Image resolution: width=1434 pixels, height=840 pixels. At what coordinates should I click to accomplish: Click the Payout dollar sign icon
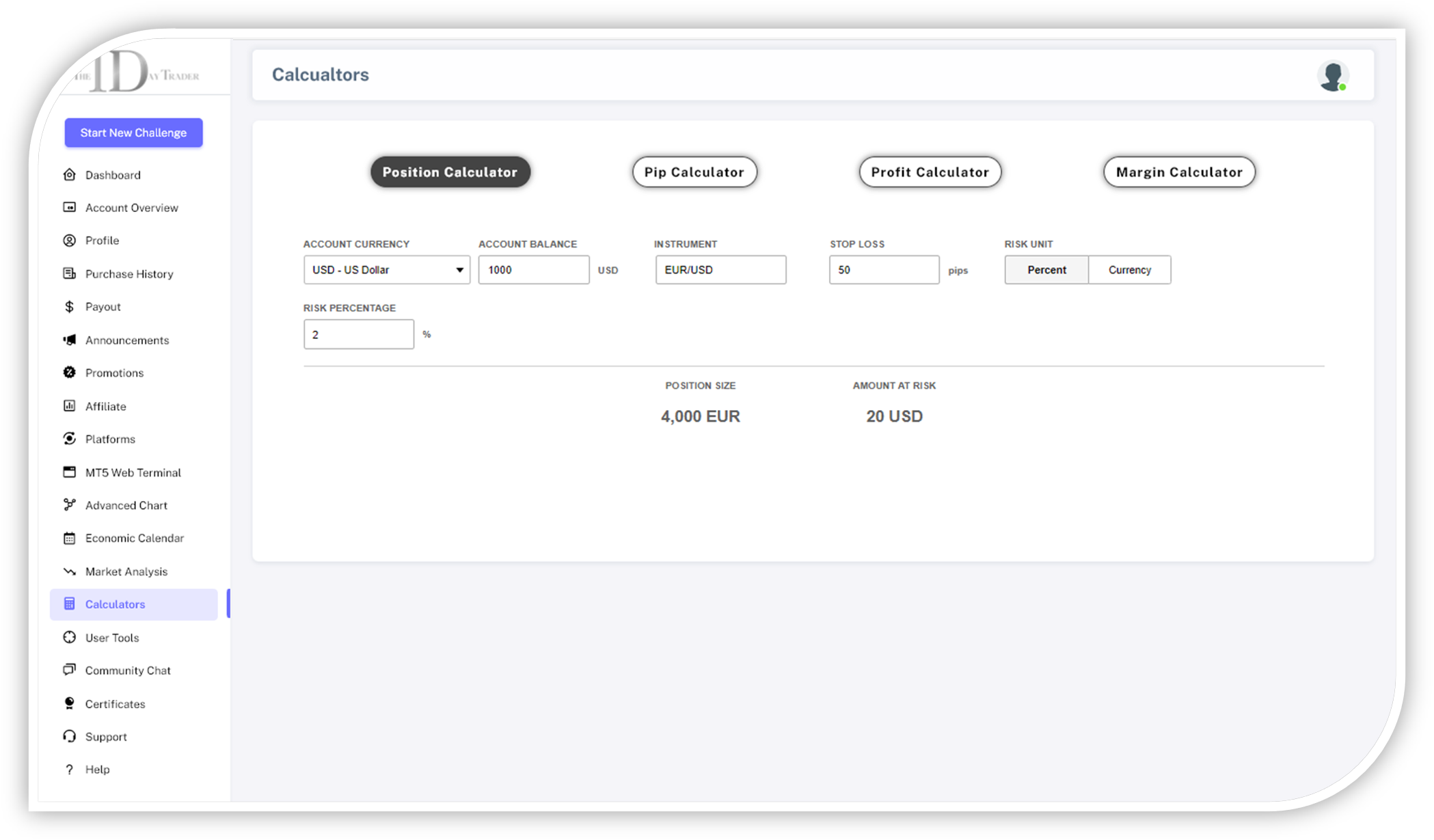pos(69,307)
